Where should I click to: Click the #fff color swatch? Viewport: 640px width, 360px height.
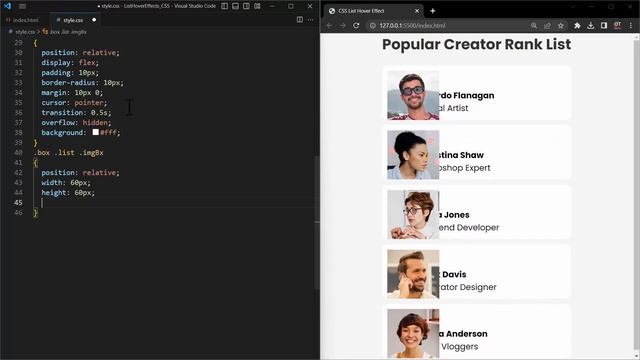click(x=96, y=132)
